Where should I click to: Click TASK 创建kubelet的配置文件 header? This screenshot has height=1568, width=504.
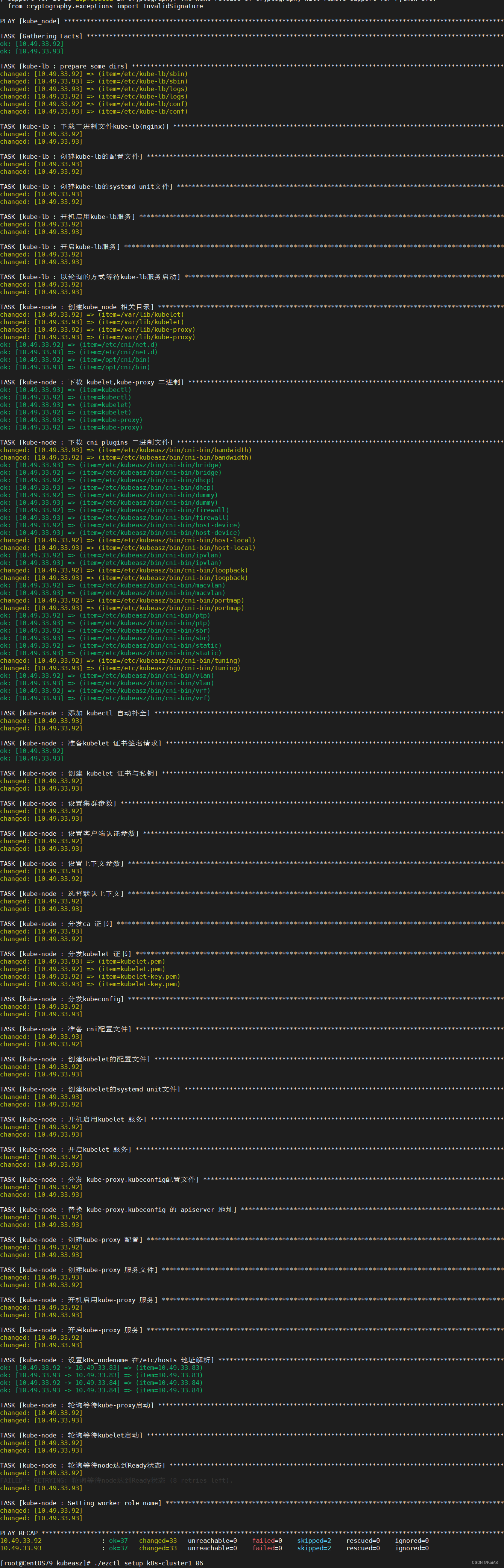click(252, 1059)
